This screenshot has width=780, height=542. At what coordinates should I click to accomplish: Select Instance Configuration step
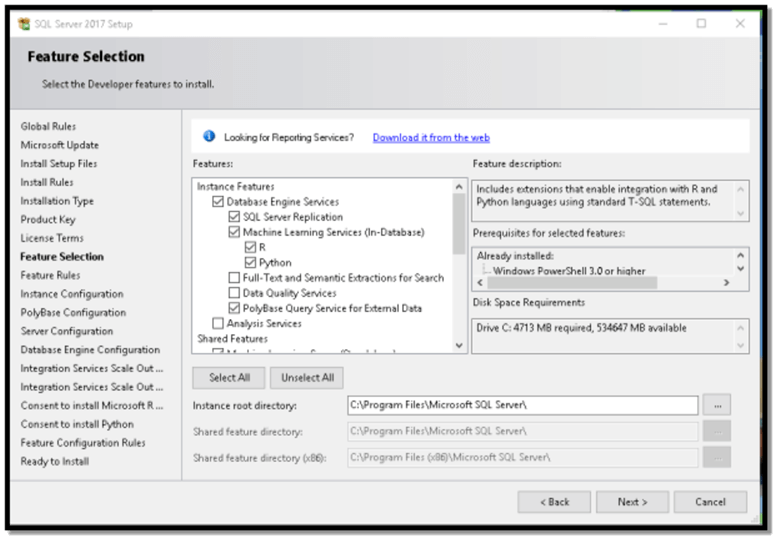pyautogui.click(x=72, y=294)
